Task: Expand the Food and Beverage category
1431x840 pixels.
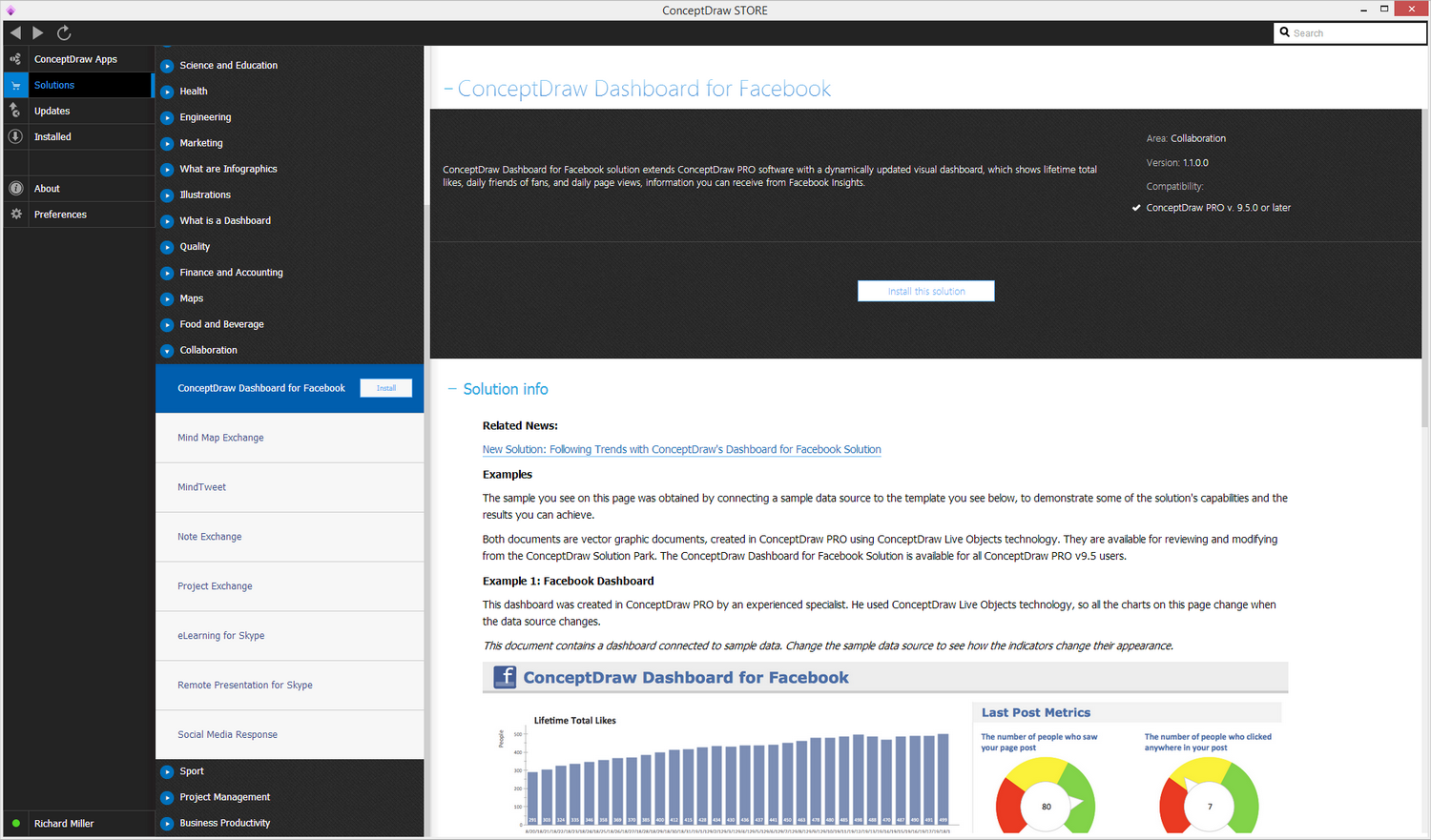Action: pyautogui.click(x=167, y=324)
